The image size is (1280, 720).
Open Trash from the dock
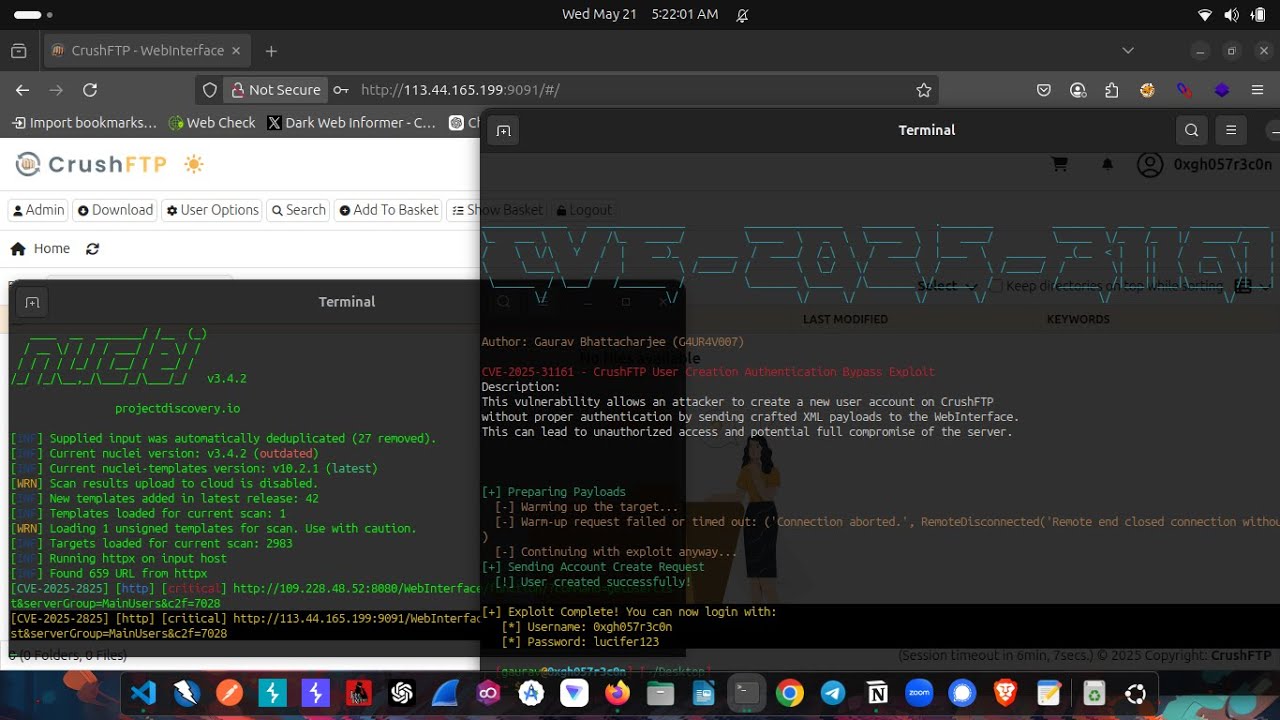coord(1093,693)
